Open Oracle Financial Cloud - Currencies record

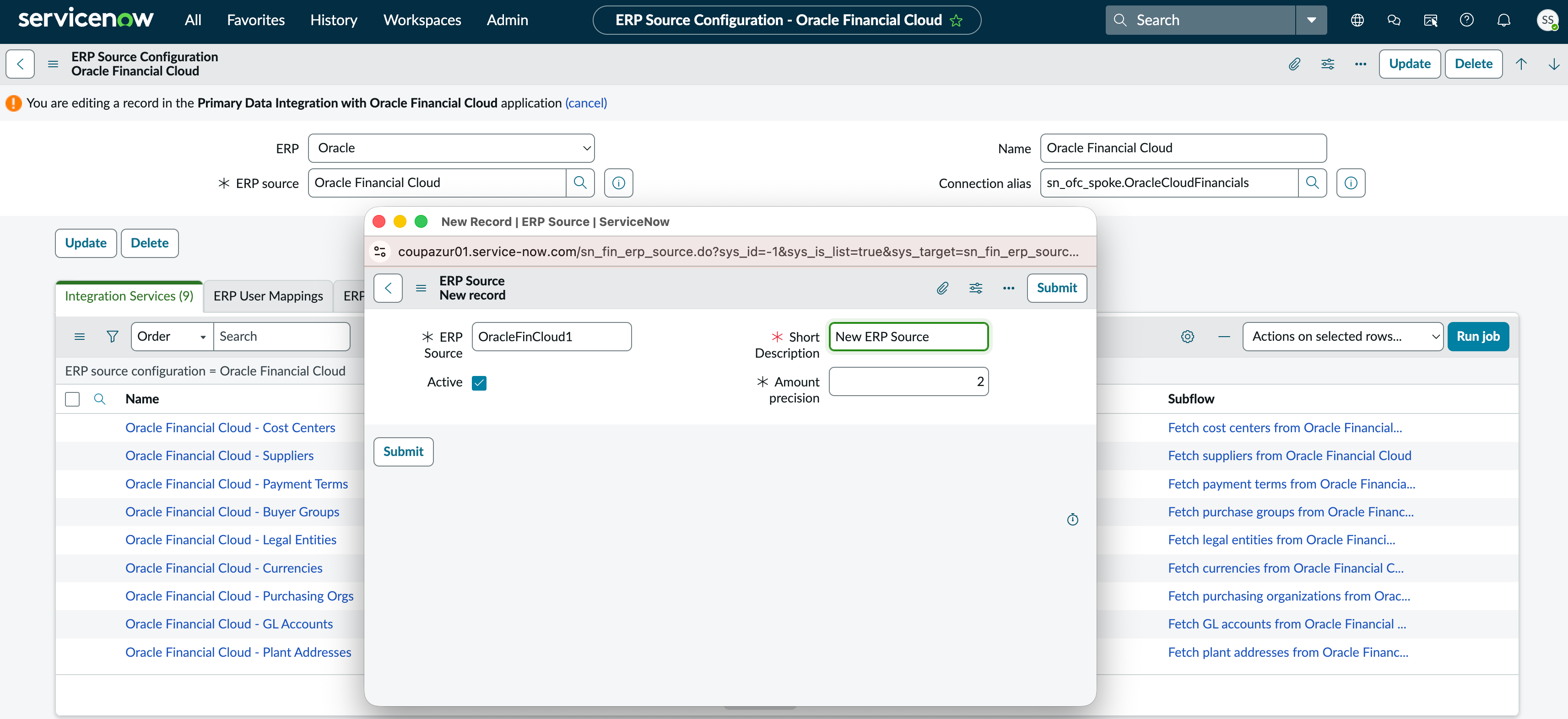pyautogui.click(x=223, y=568)
